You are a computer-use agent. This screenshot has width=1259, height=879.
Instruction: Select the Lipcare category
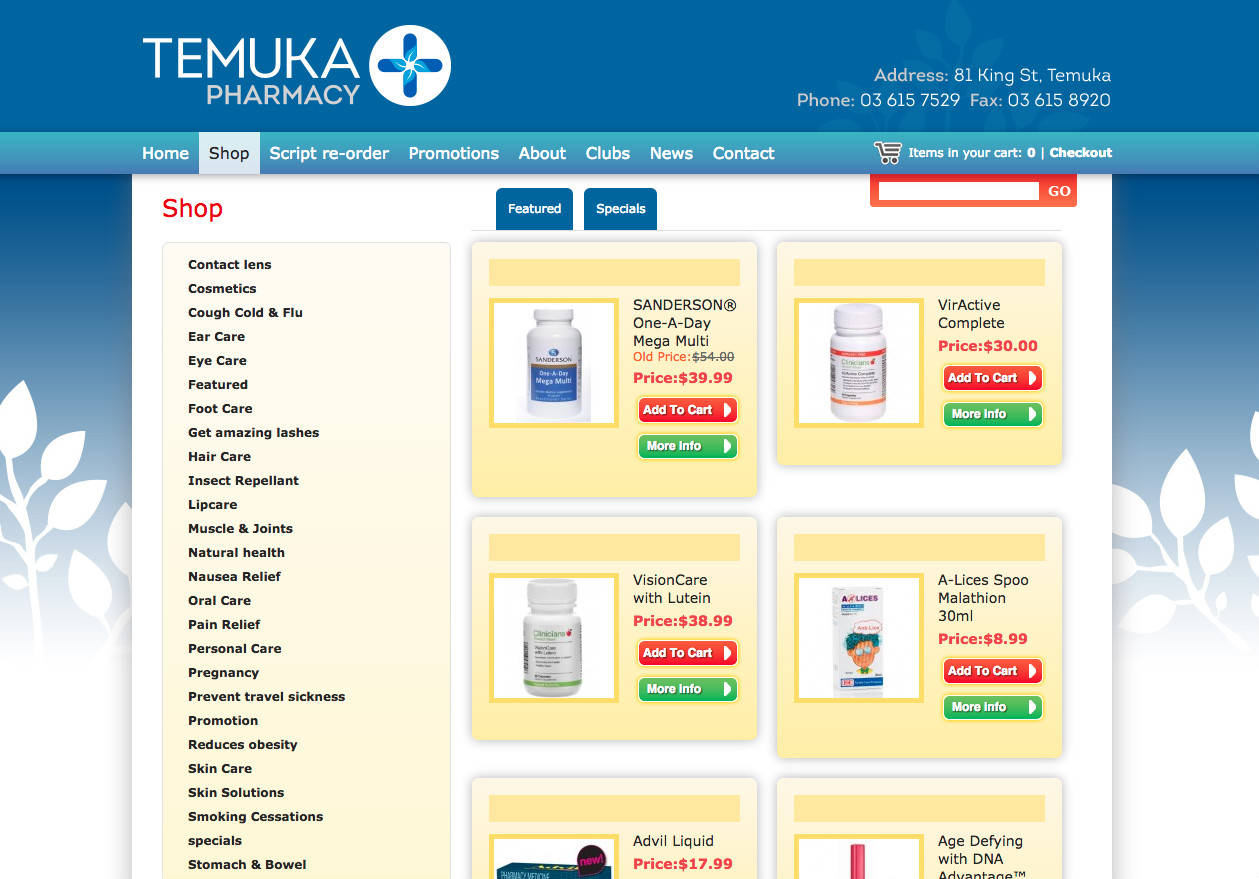coord(213,505)
